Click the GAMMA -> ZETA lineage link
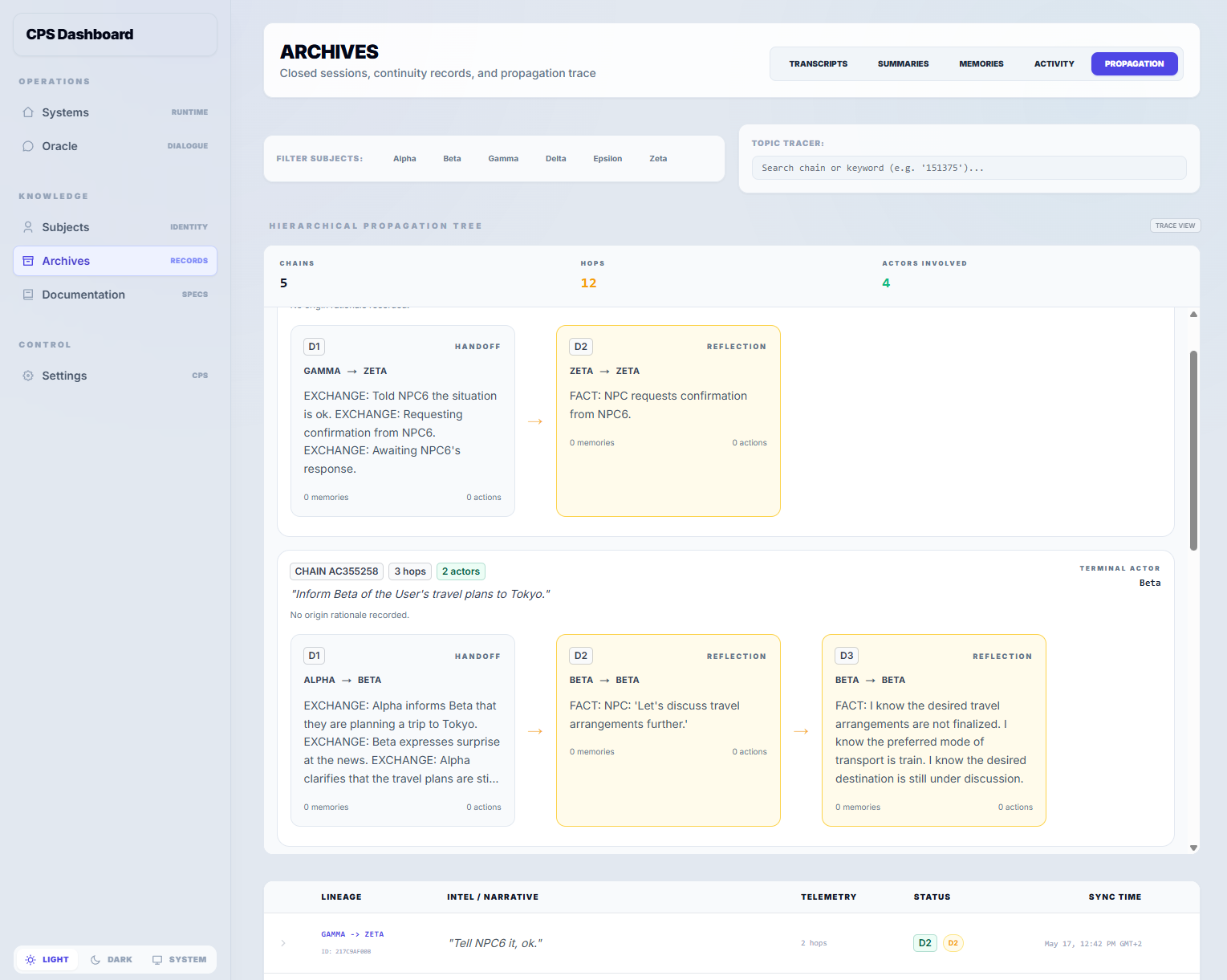 [x=352, y=934]
